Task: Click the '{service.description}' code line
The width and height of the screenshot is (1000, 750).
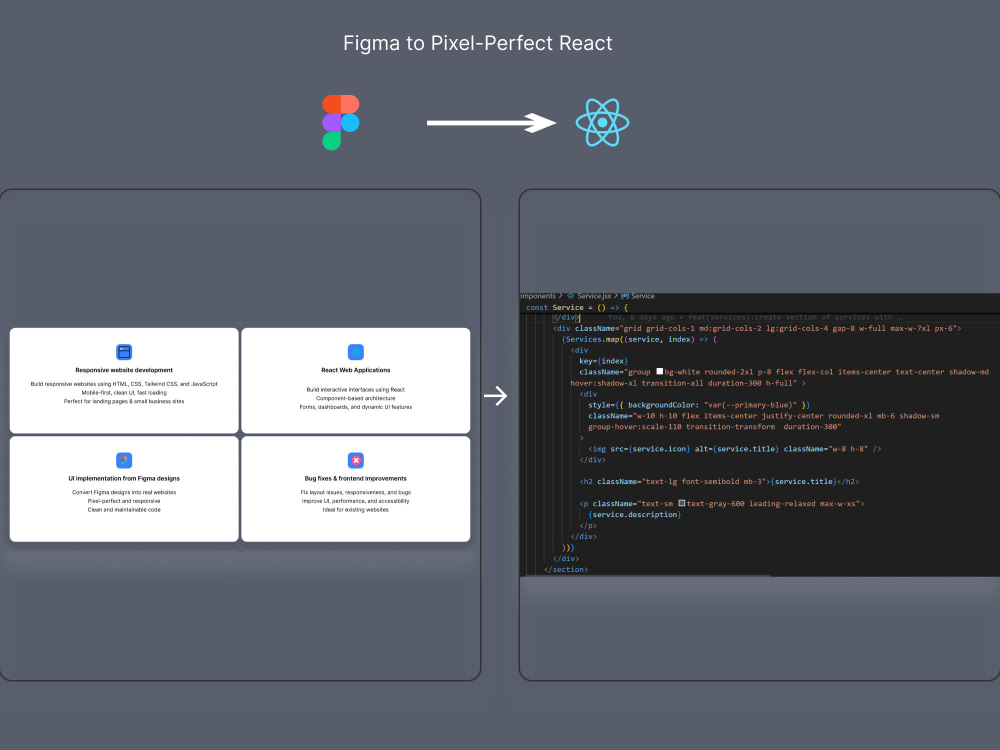Action: point(635,515)
